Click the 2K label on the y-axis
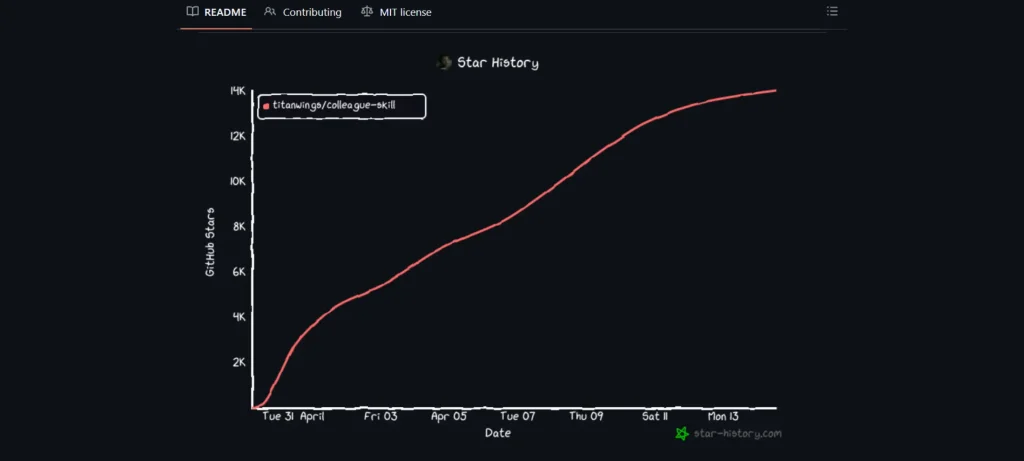This screenshot has width=1024, height=461. [238, 362]
